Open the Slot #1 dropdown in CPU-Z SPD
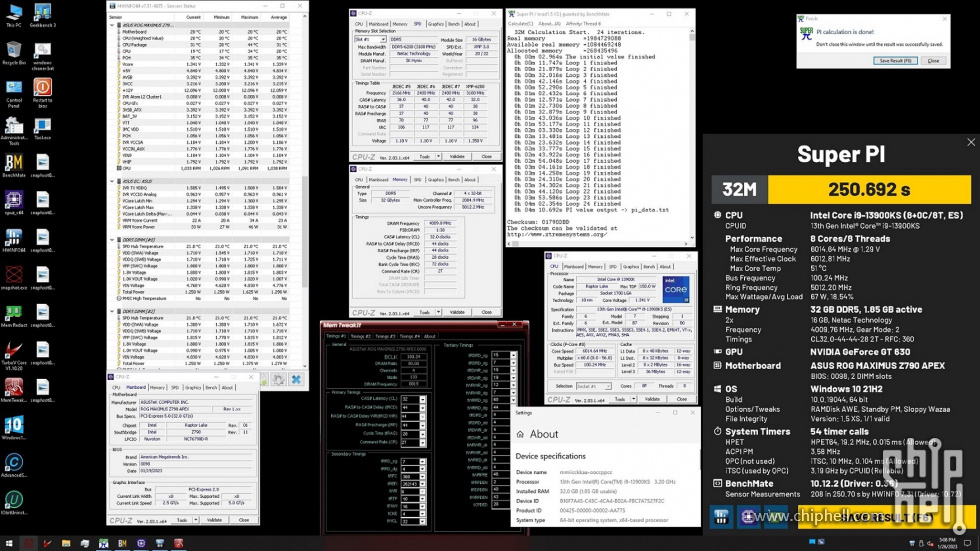980x551 pixels. 371,39
